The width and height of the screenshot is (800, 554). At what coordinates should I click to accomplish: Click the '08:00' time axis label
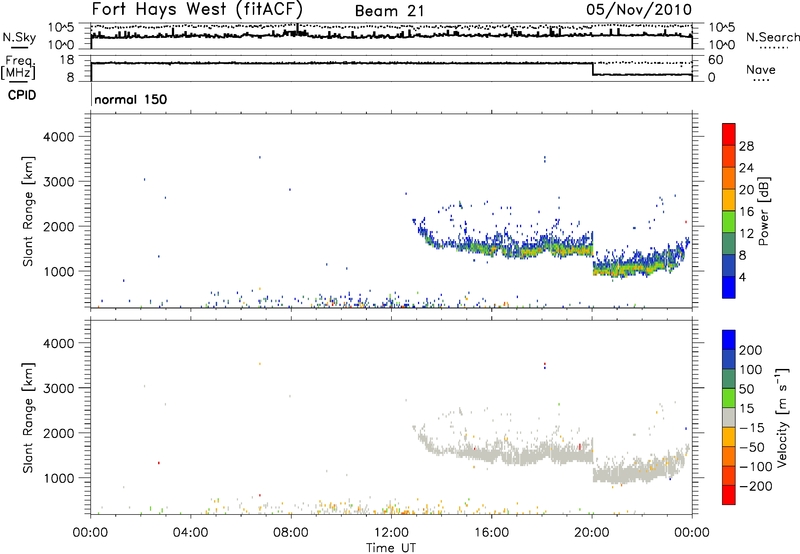(x=290, y=533)
